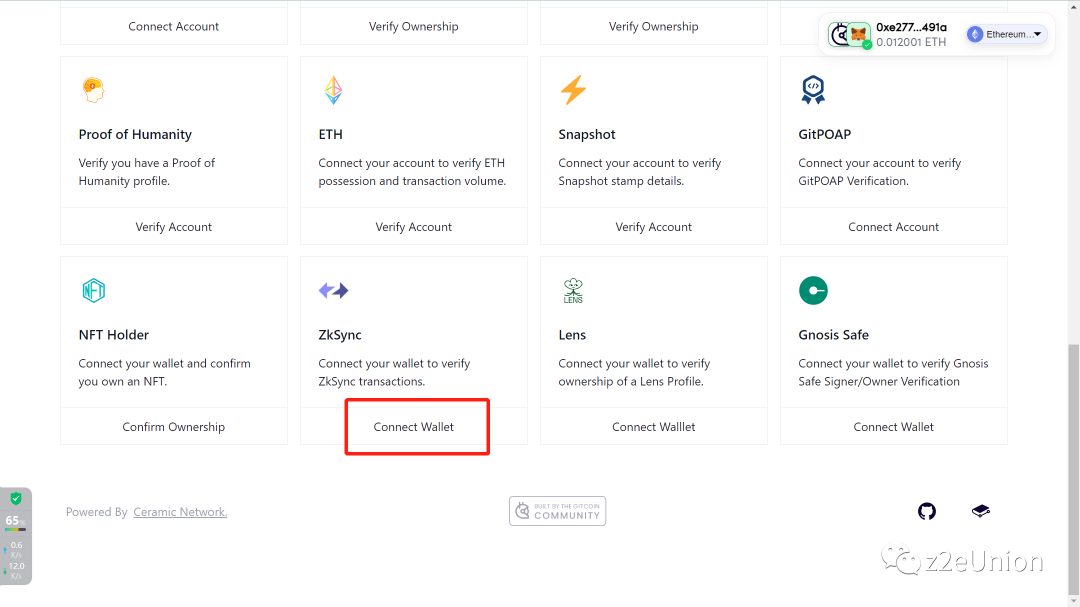Click the Lens tree logo icon
The height and width of the screenshot is (607, 1080).
pos(573,291)
